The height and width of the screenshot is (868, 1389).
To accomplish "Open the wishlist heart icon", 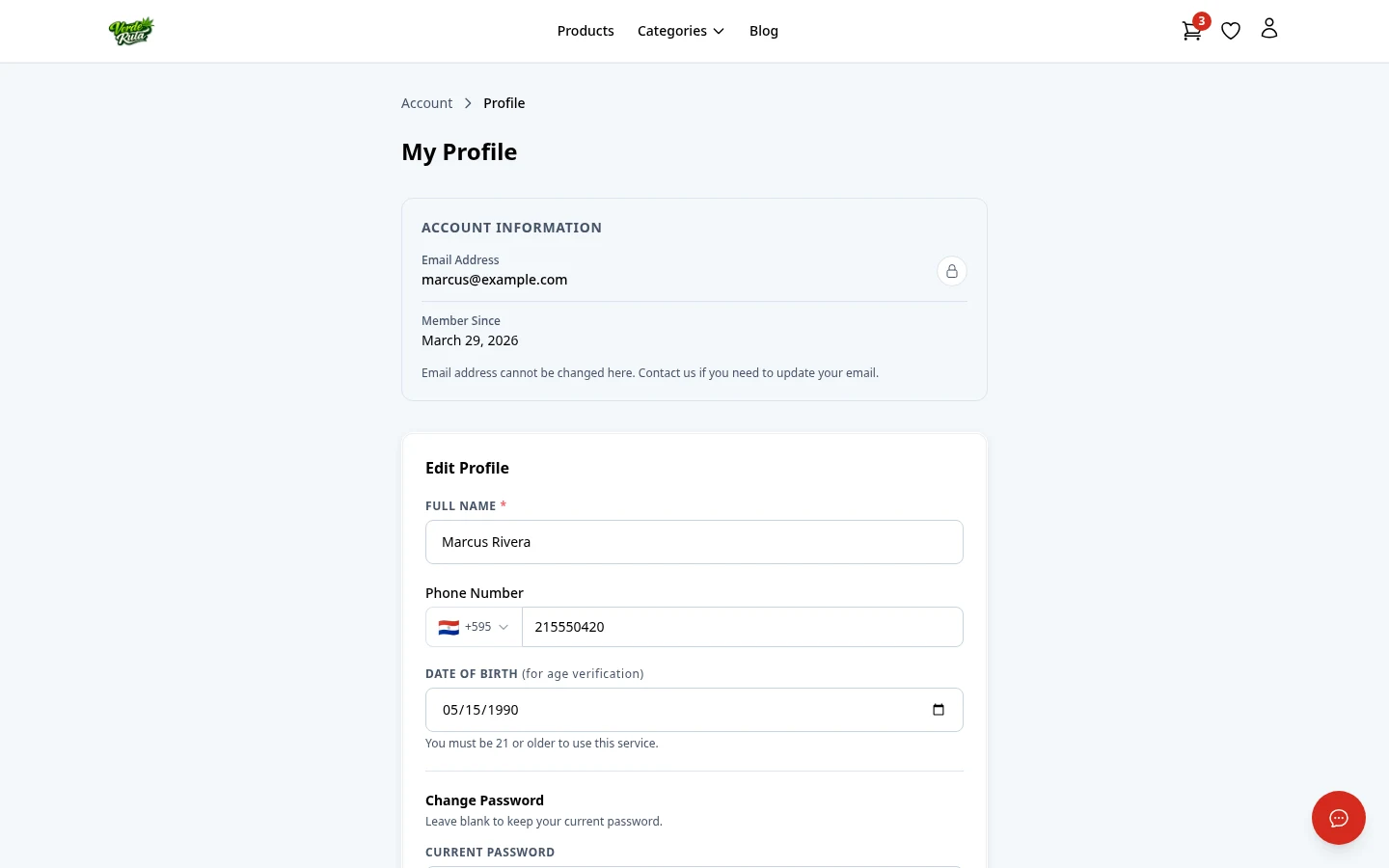I will point(1231,31).
